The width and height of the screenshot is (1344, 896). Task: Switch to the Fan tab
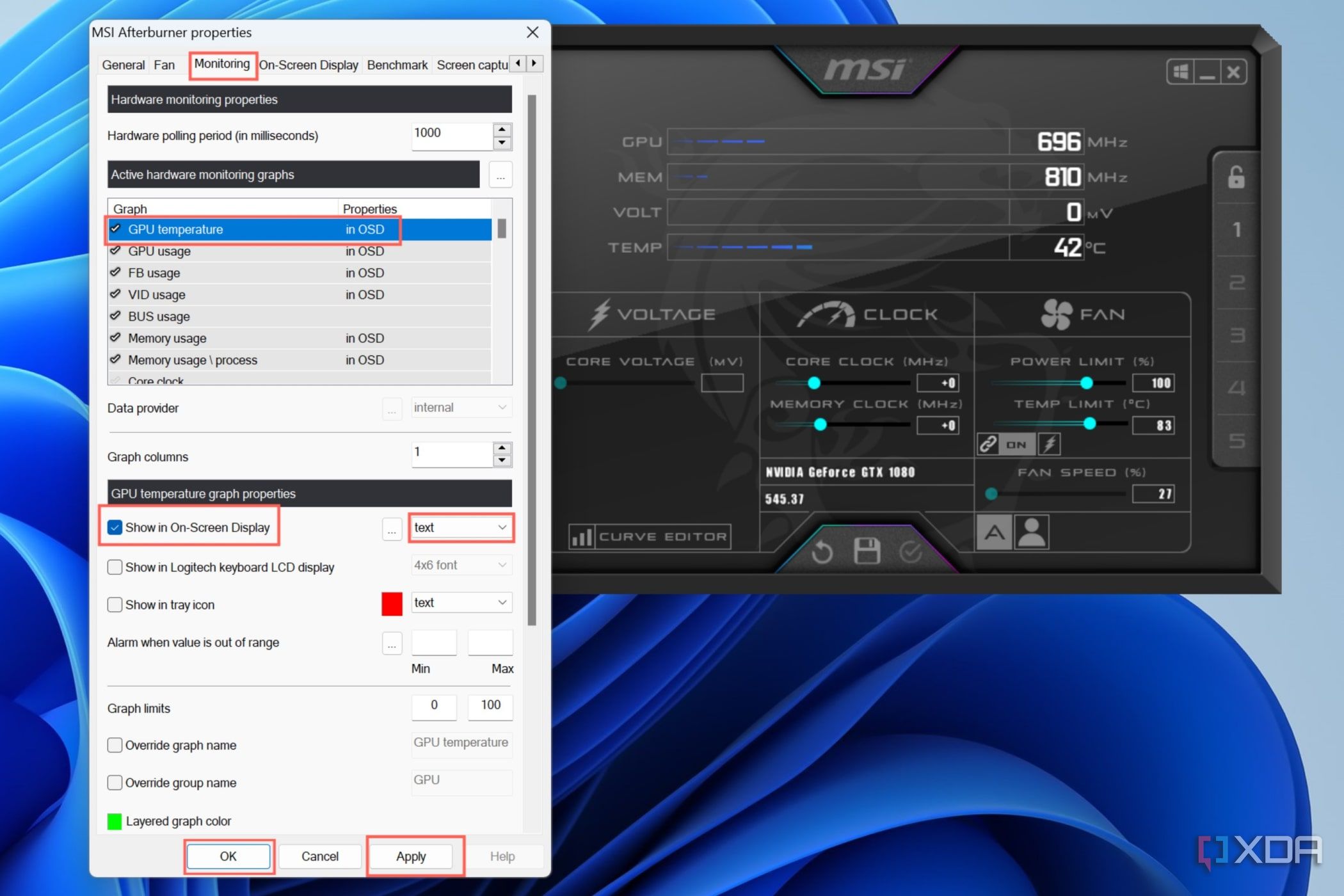[x=164, y=65]
